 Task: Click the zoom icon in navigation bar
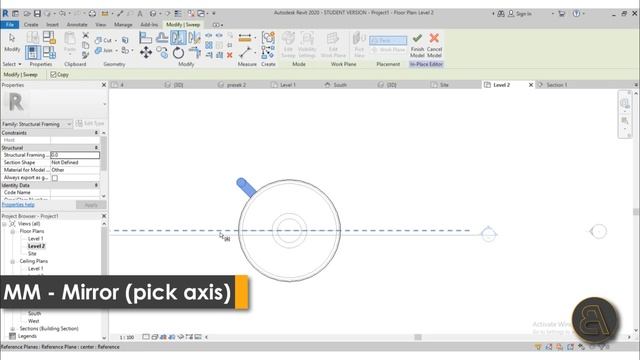(x=625, y=121)
